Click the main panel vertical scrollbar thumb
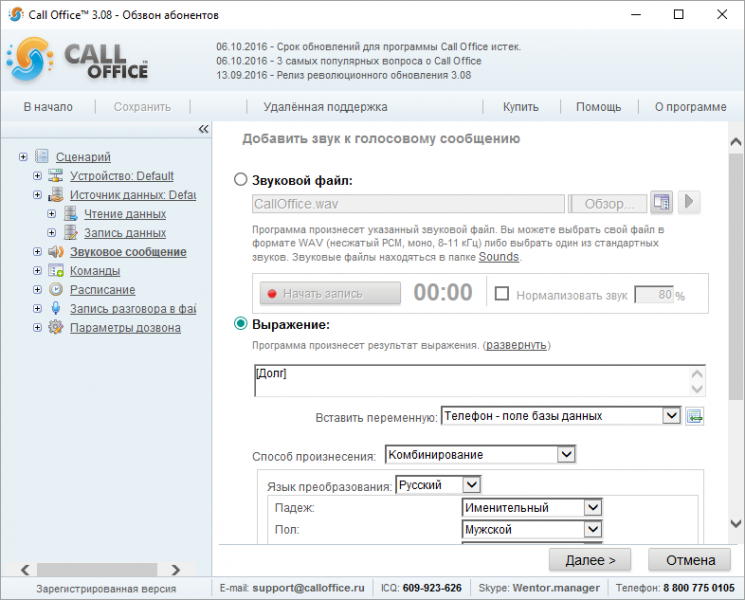The width and height of the screenshot is (745, 600). click(x=735, y=276)
